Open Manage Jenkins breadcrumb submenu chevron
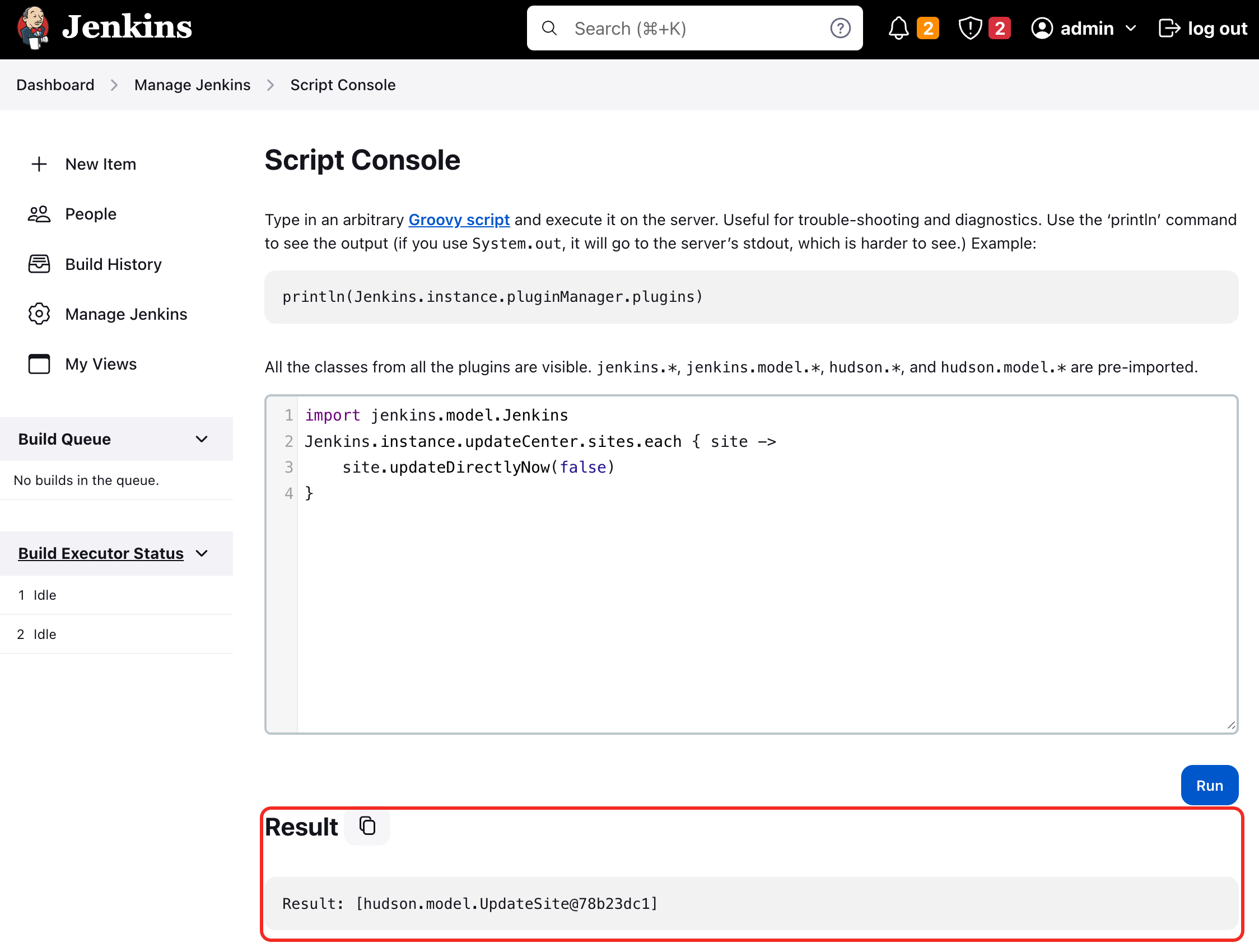 271,85
